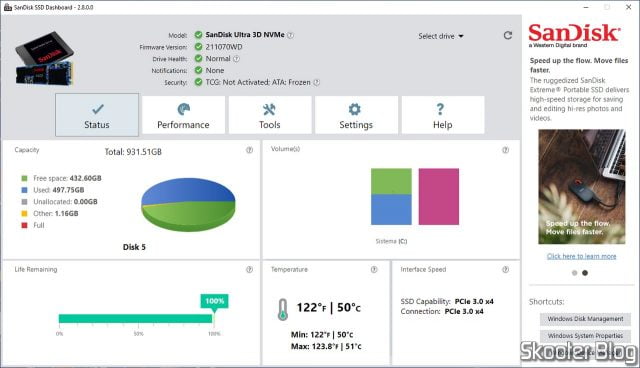Click the SSD drive product image
The image size is (640, 368).
[44, 58]
